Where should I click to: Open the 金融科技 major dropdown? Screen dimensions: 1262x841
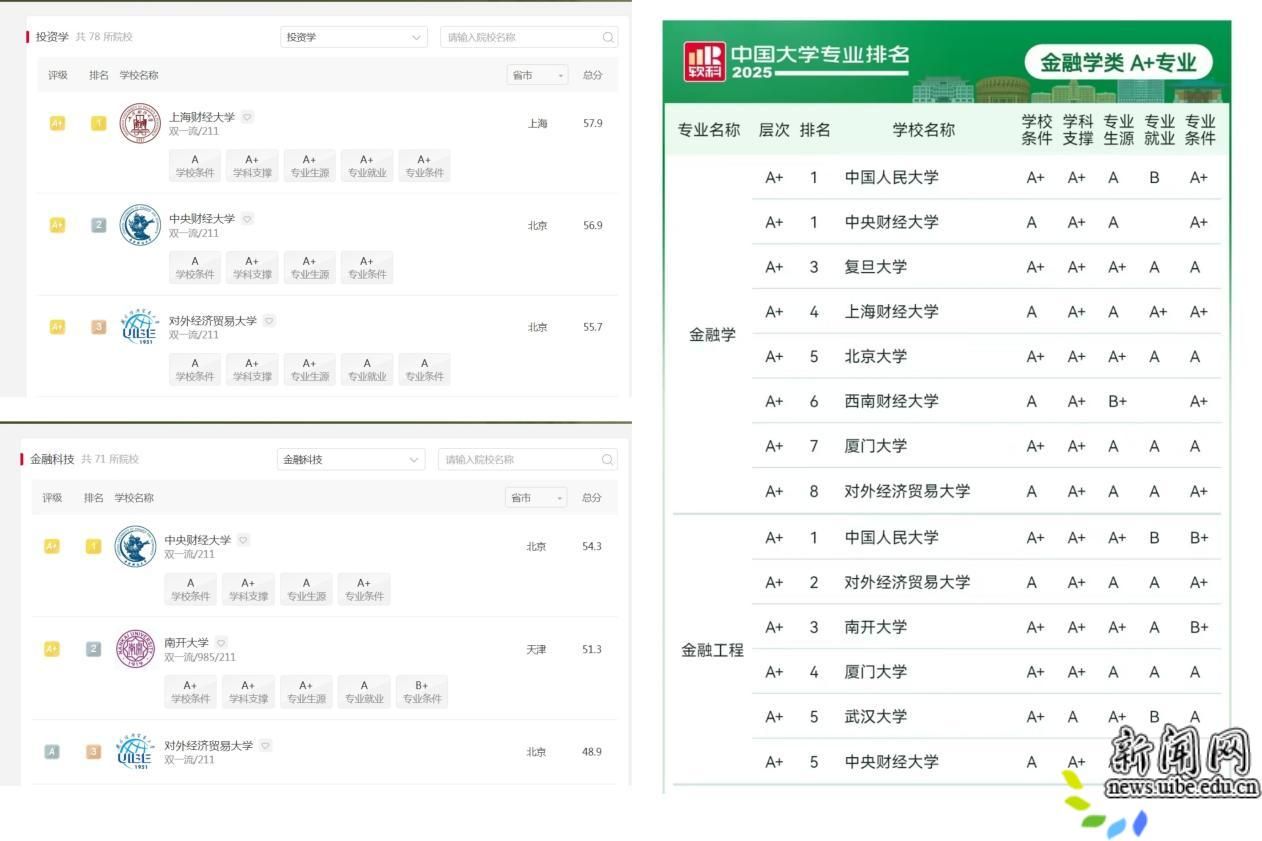pos(351,460)
